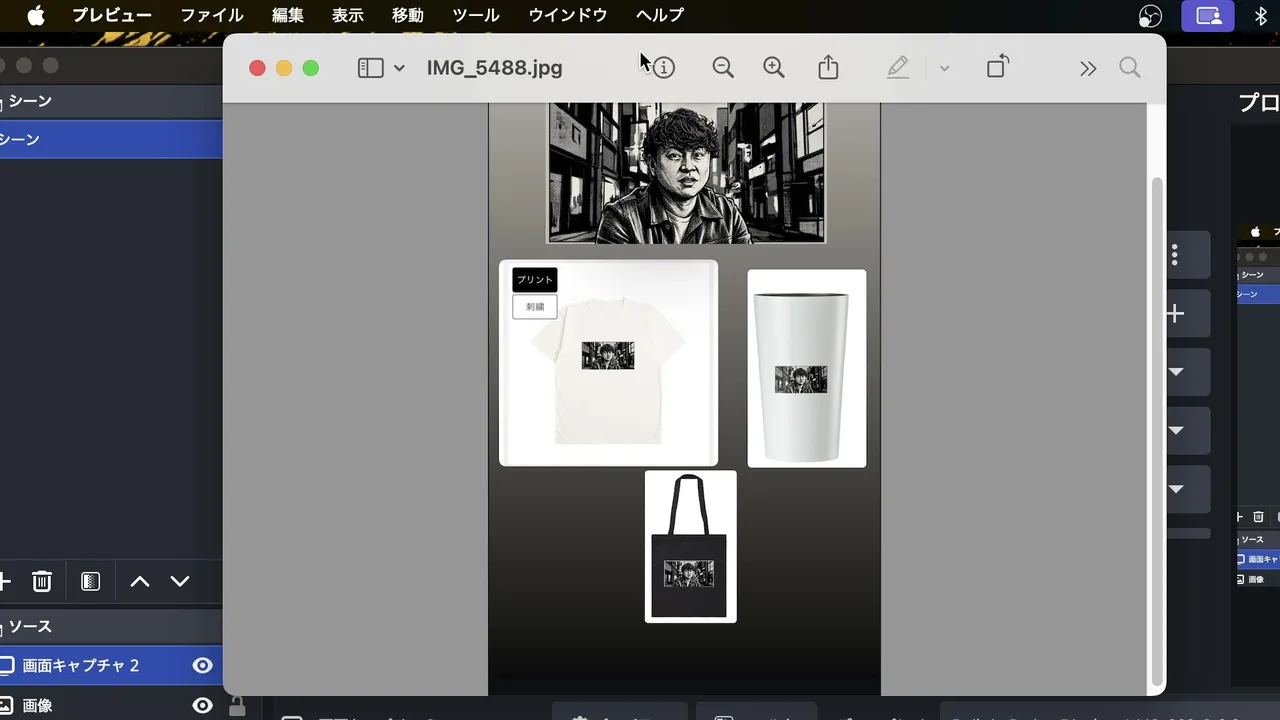The image size is (1280, 720).
Task: Click the Preview window vertical scrollbar
Action: pos(1159,430)
